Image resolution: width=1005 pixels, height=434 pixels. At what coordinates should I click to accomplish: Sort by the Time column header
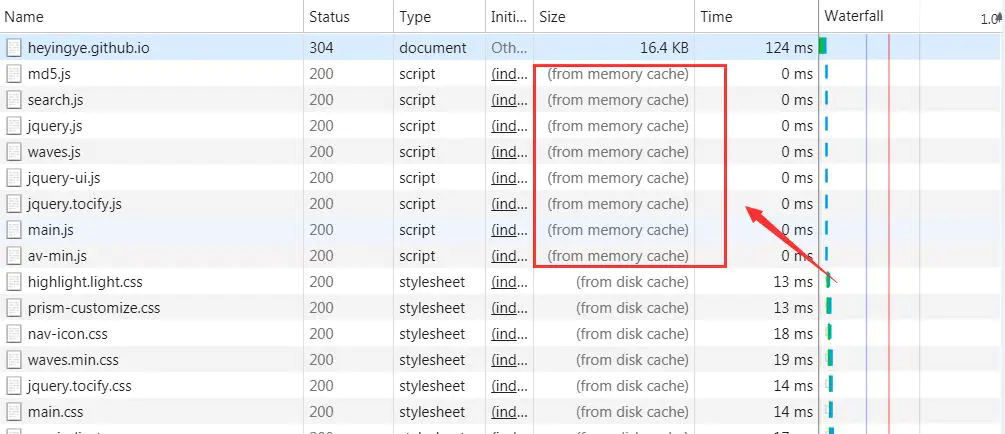click(x=716, y=17)
